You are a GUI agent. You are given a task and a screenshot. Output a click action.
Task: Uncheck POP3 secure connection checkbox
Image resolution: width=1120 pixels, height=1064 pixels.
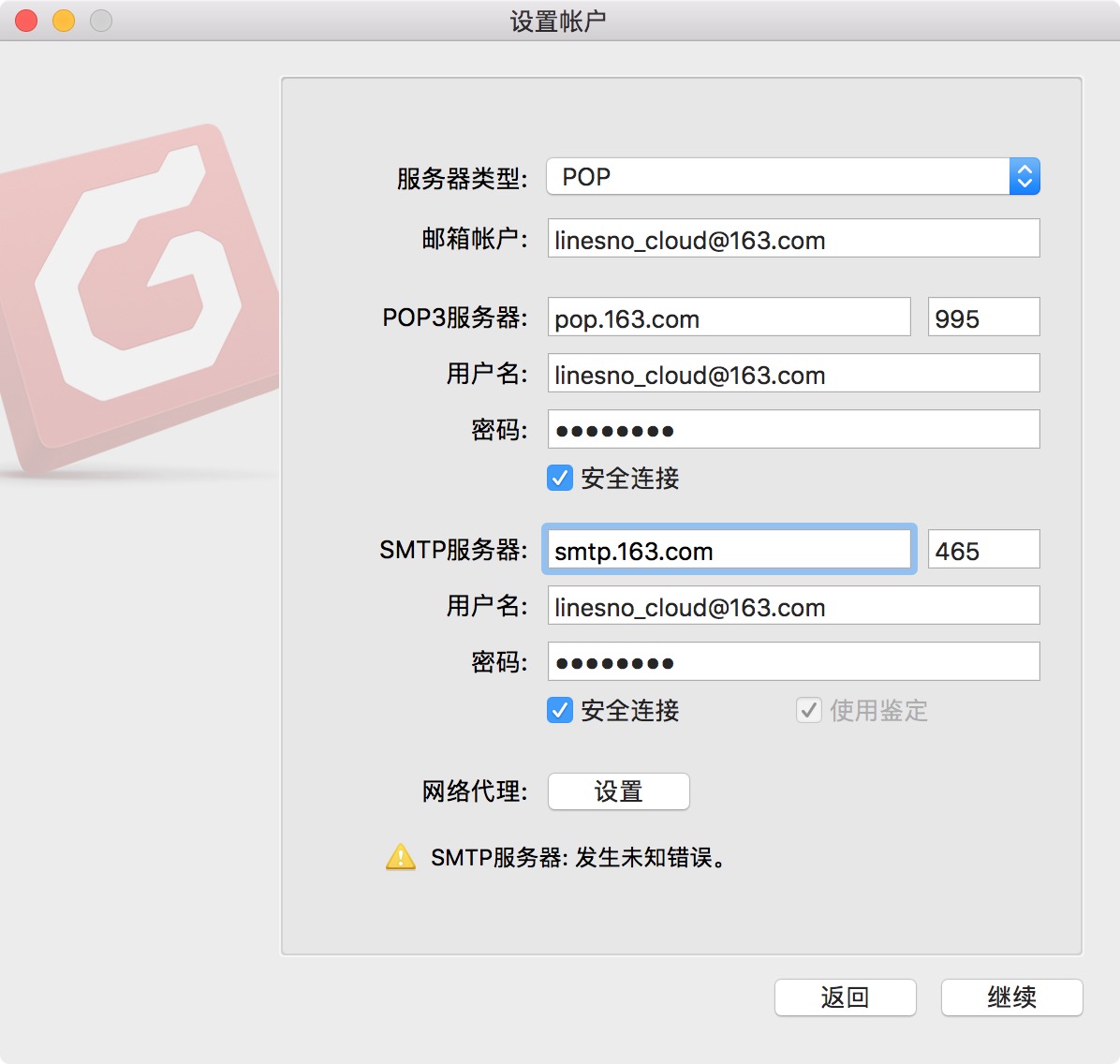[560, 479]
